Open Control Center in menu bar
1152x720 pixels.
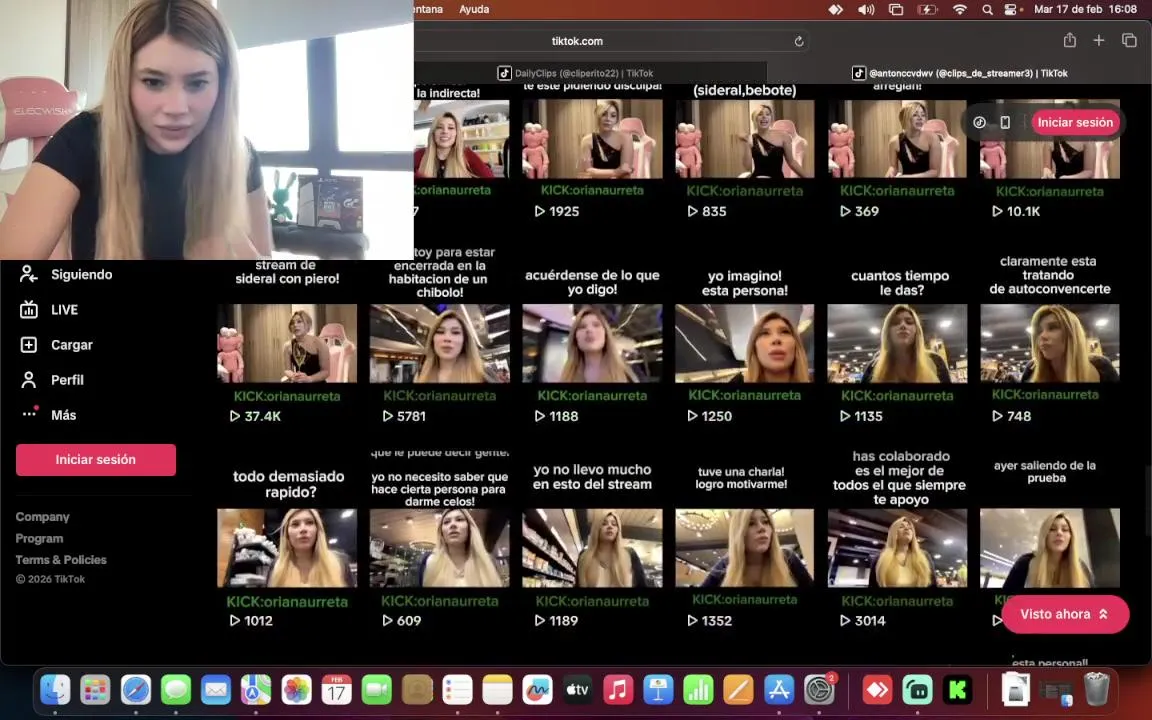tap(1011, 10)
